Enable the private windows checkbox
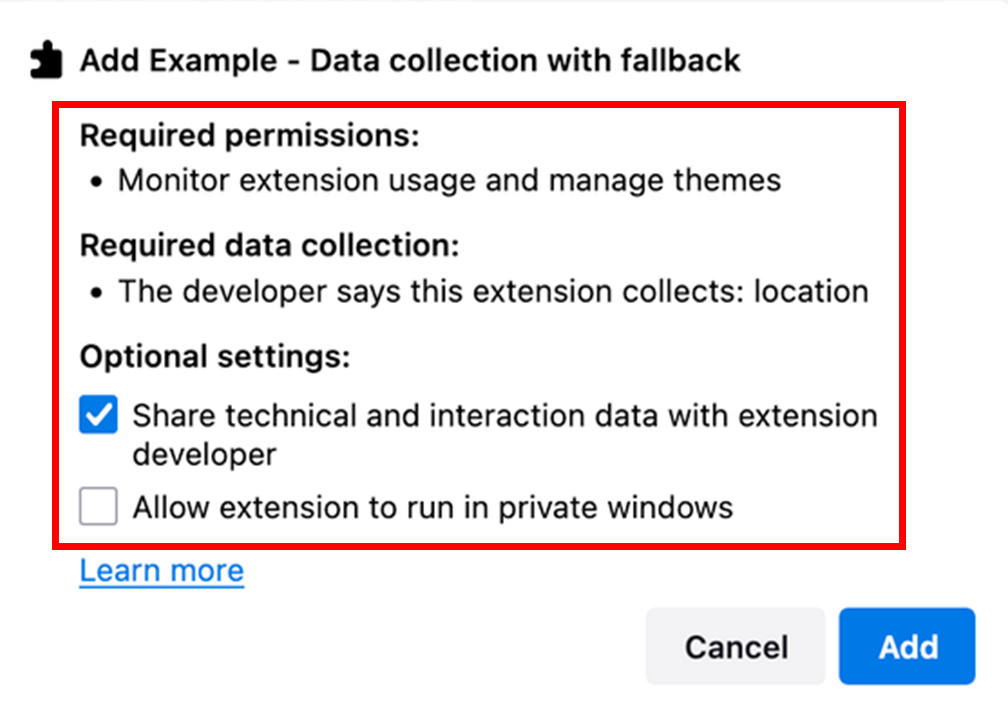The height and width of the screenshot is (718, 1008). point(99,507)
